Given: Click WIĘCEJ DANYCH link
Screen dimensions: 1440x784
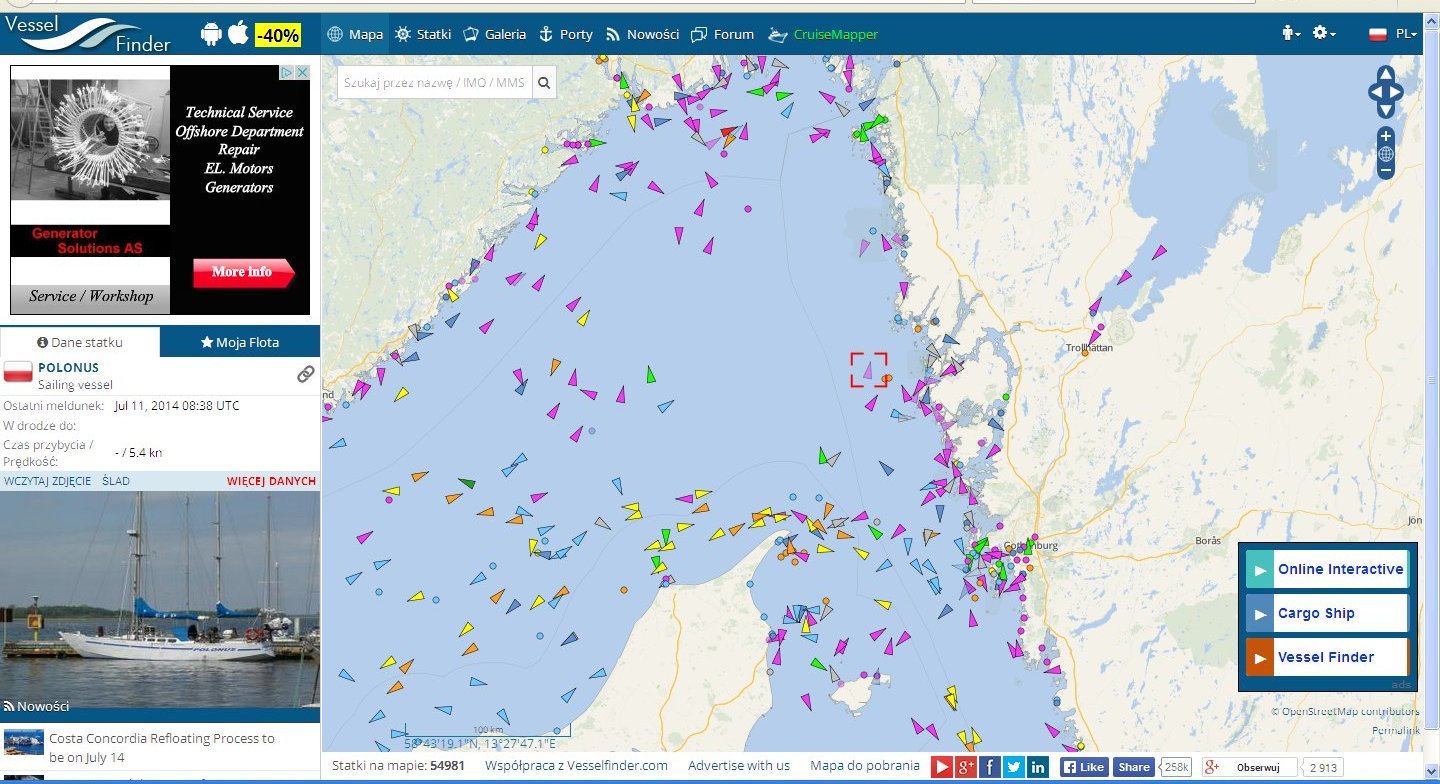Looking at the screenshot, I should pyautogui.click(x=271, y=481).
